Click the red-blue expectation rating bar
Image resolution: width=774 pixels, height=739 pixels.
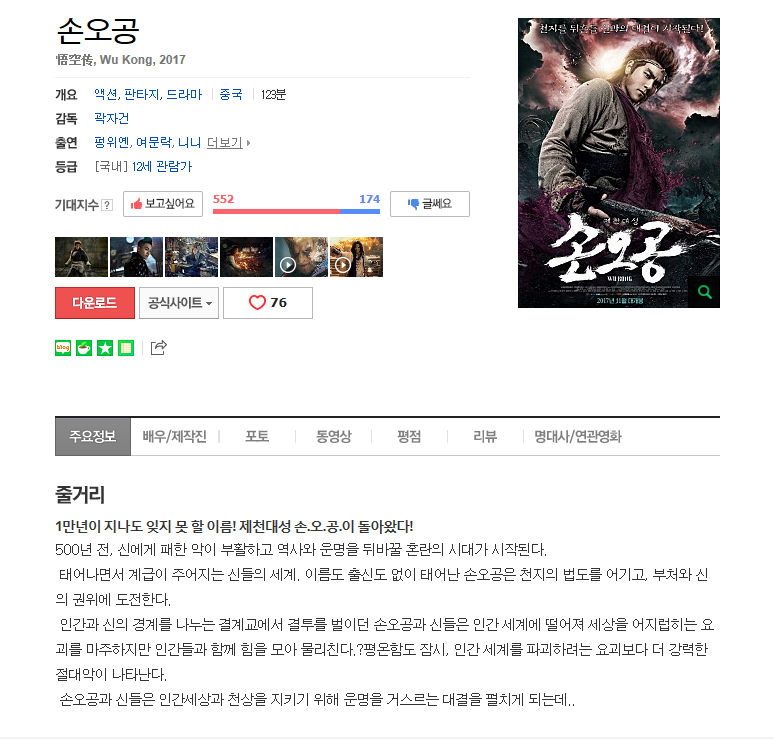coord(296,211)
